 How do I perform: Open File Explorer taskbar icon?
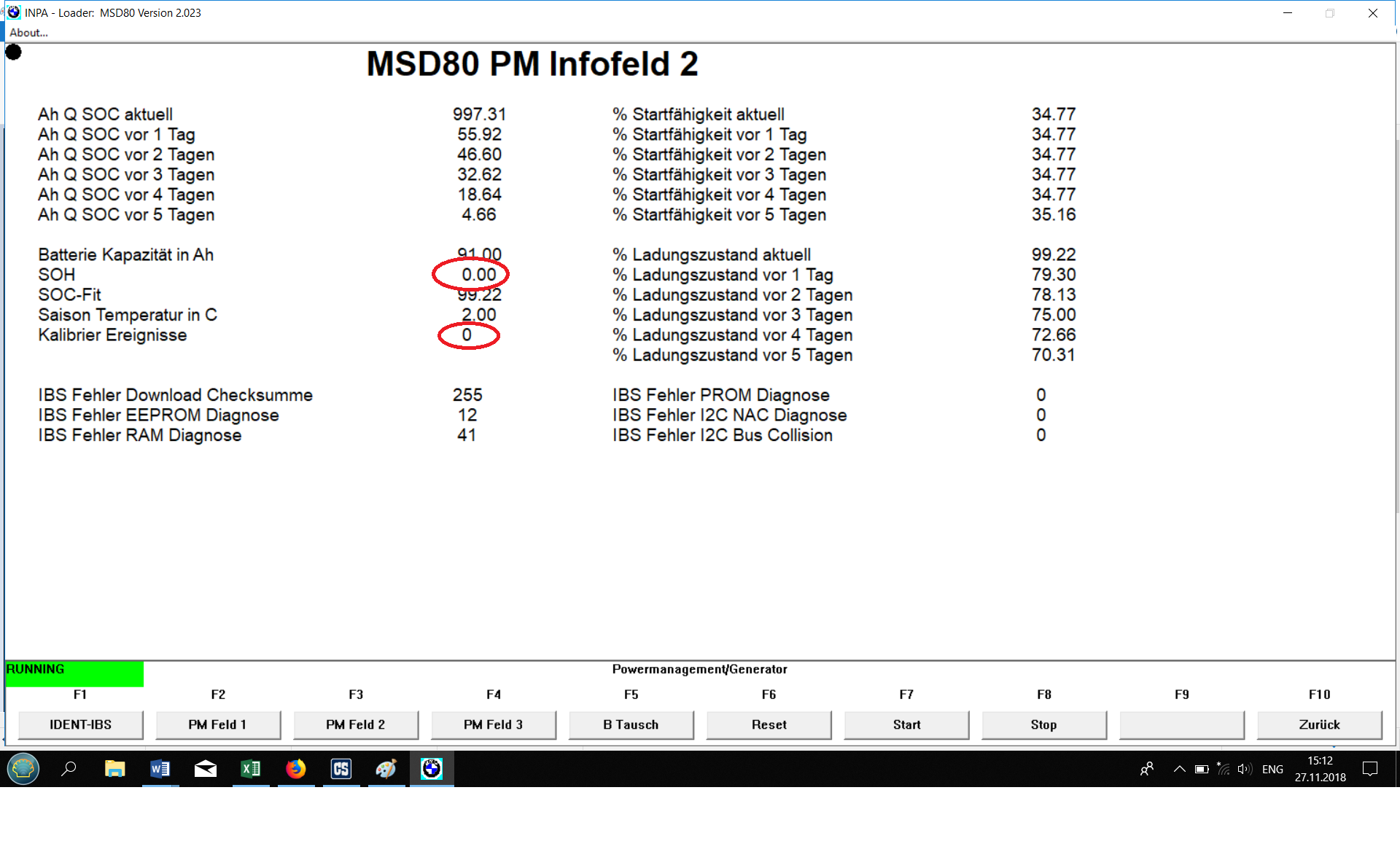[114, 769]
